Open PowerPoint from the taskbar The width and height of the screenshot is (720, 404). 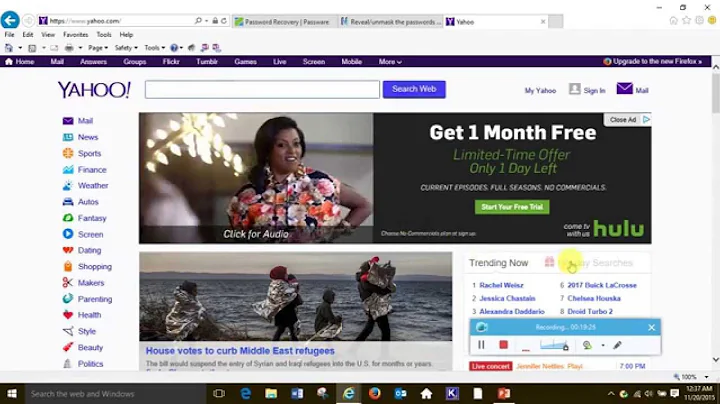click(x=504, y=393)
